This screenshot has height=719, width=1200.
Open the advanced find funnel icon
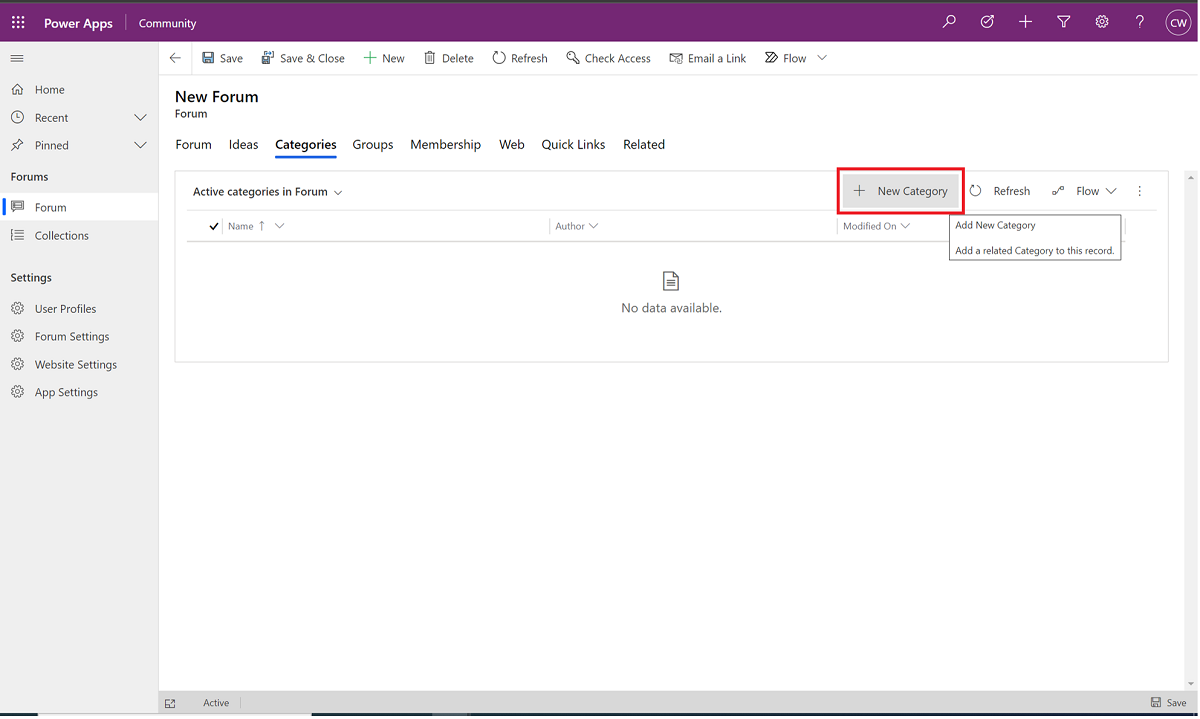click(1063, 22)
